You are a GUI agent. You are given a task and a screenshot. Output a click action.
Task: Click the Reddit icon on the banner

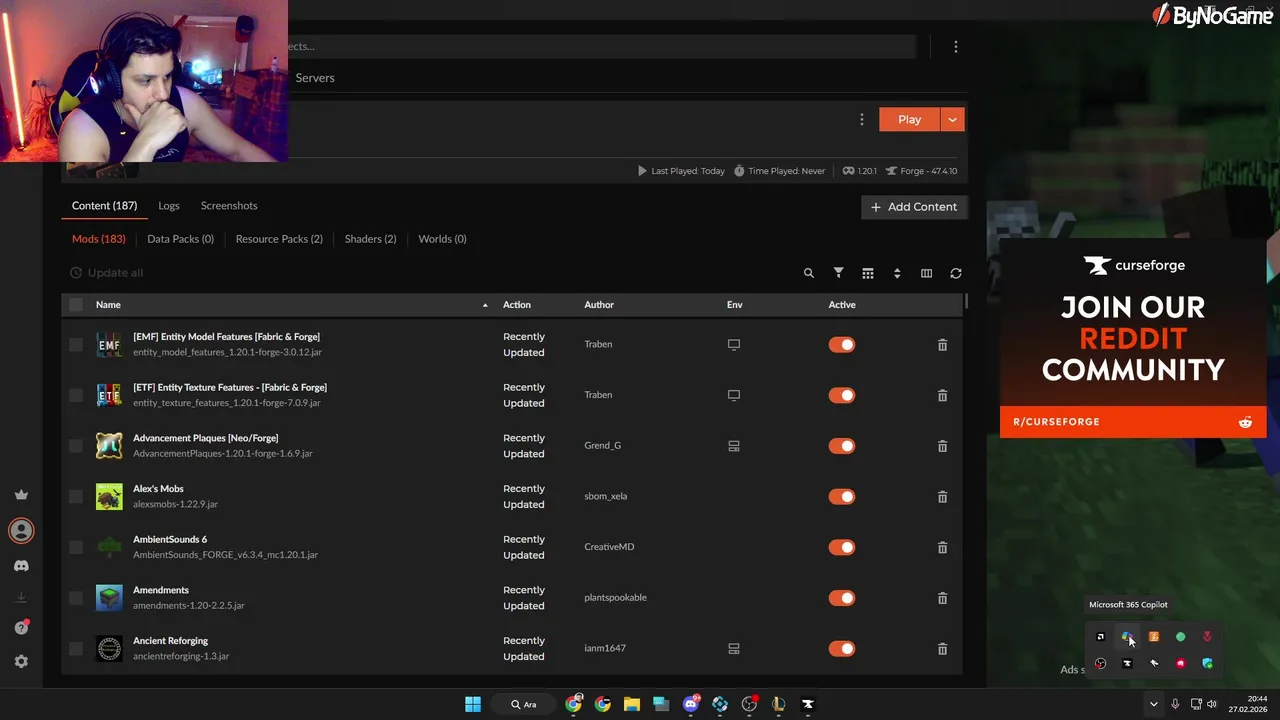pos(1245,422)
